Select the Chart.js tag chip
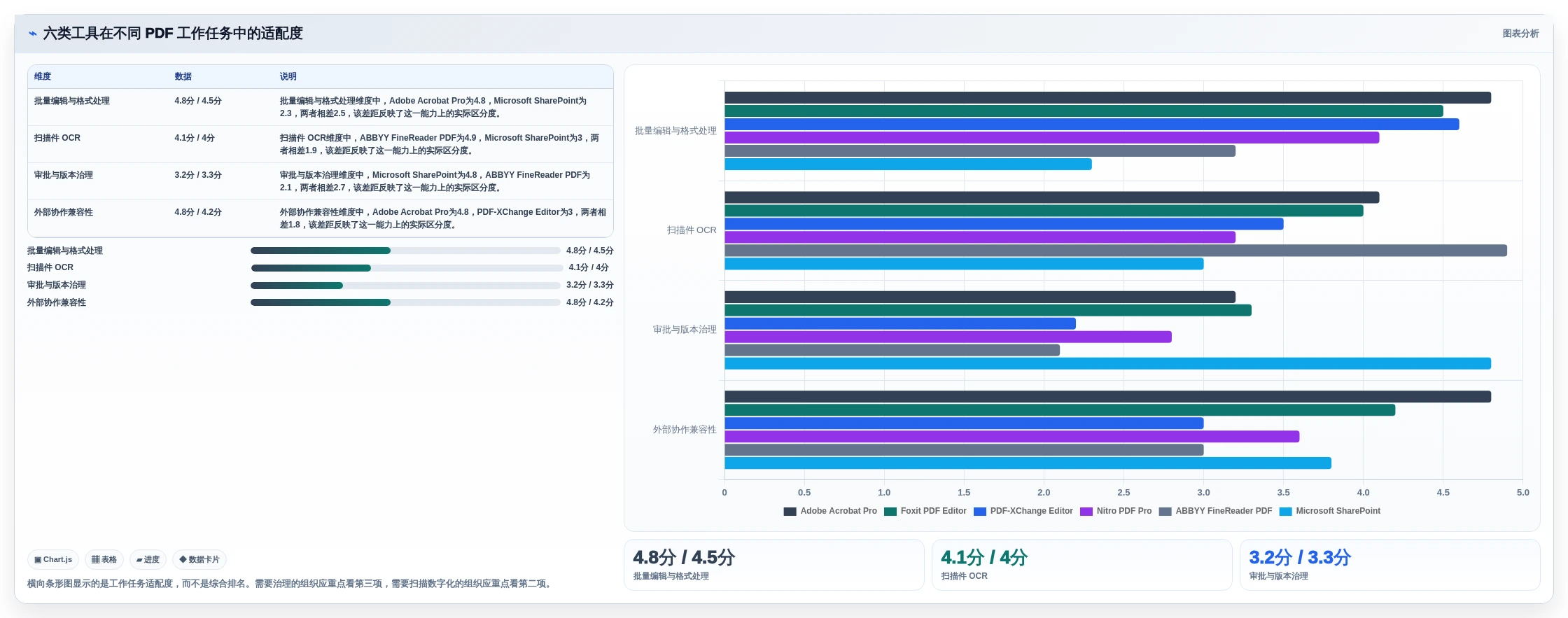Image resolution: width=1568 pixels, height=618 pixels. [x=53, y=560]
